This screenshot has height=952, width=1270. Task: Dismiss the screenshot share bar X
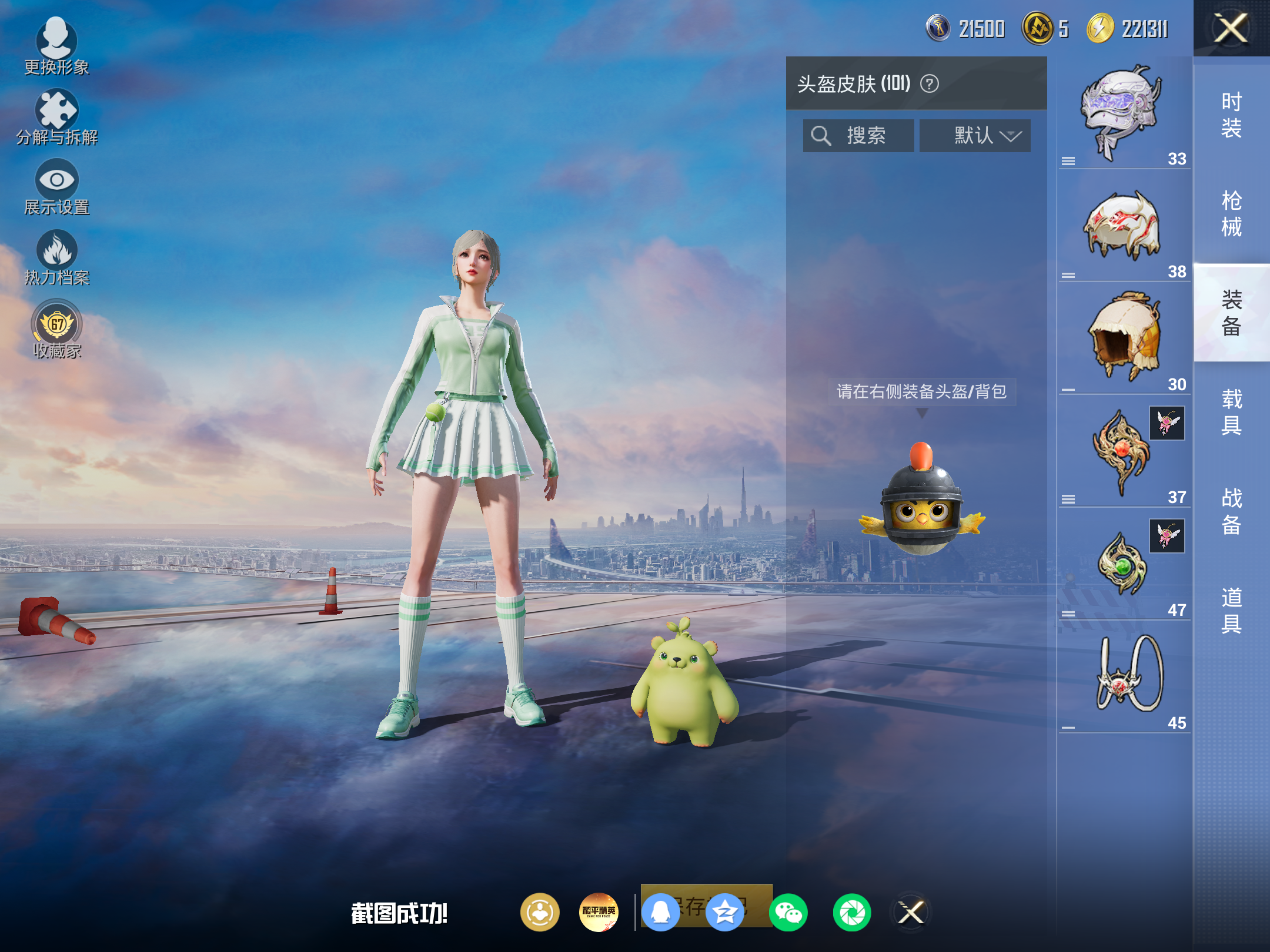(912, 913)
